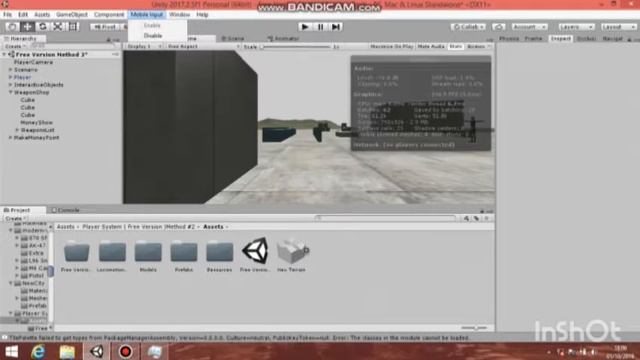Screen dimensions: 640x360
Task: Adjust the Project icon size slider
Action: coord(474,328)
